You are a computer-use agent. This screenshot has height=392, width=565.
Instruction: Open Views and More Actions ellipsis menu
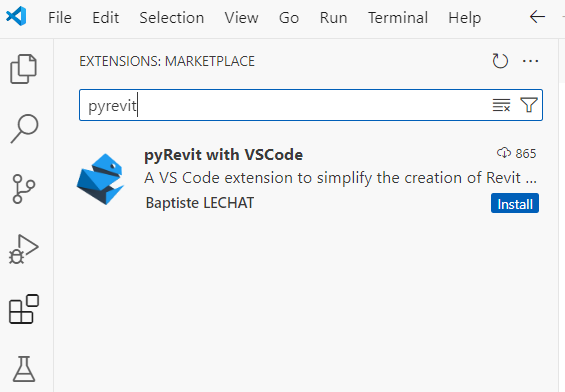point(530,61)
